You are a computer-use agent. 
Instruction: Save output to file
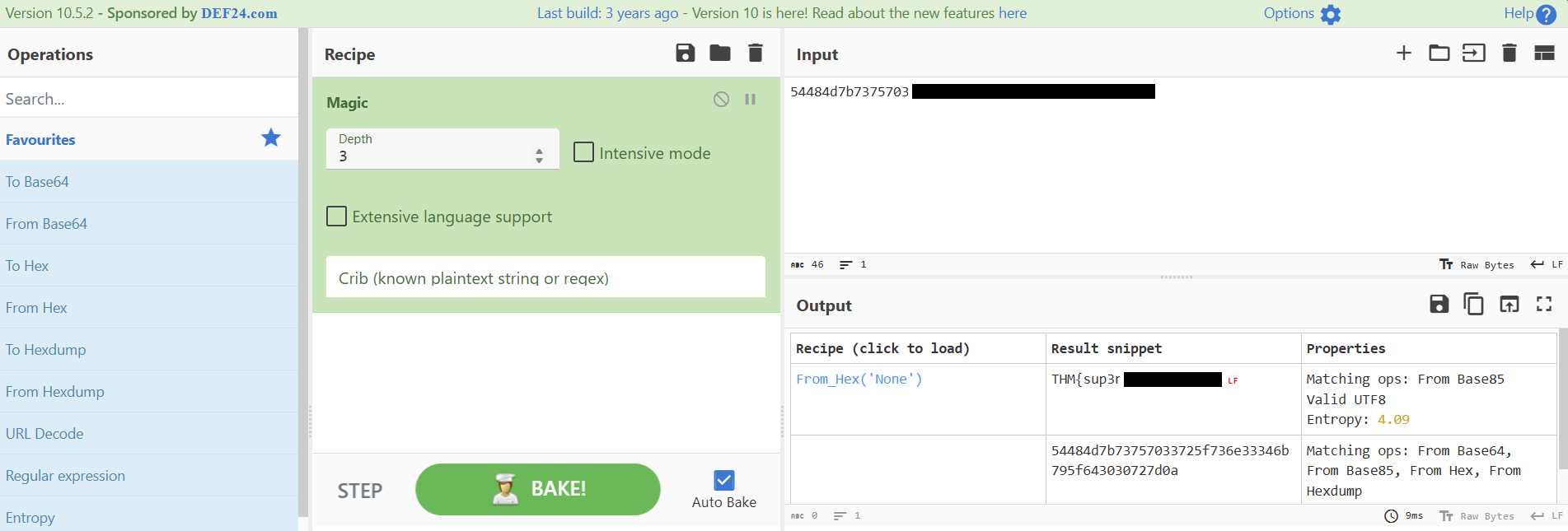coord(1439,305)
